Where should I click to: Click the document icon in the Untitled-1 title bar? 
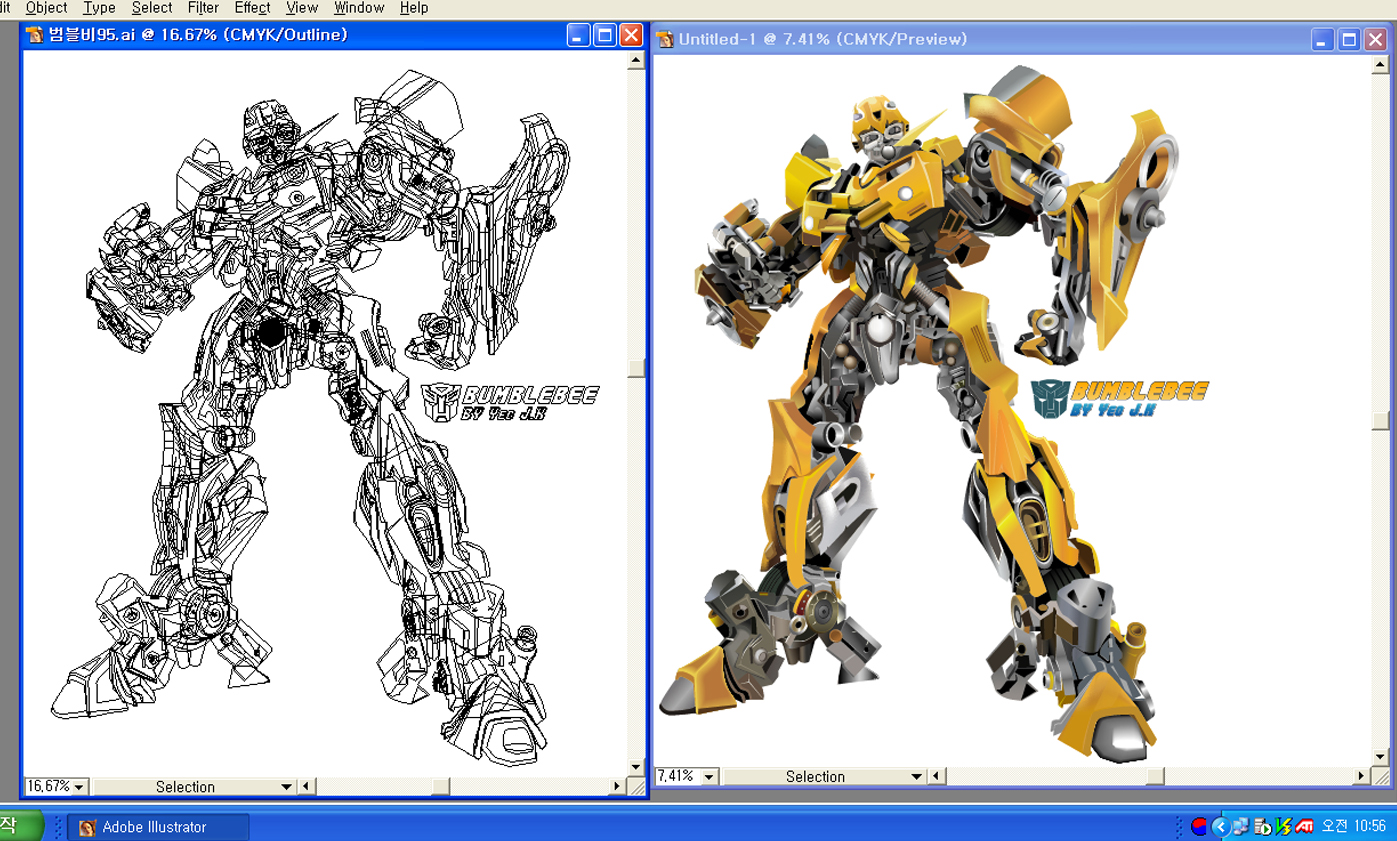[x=665, y=40]
